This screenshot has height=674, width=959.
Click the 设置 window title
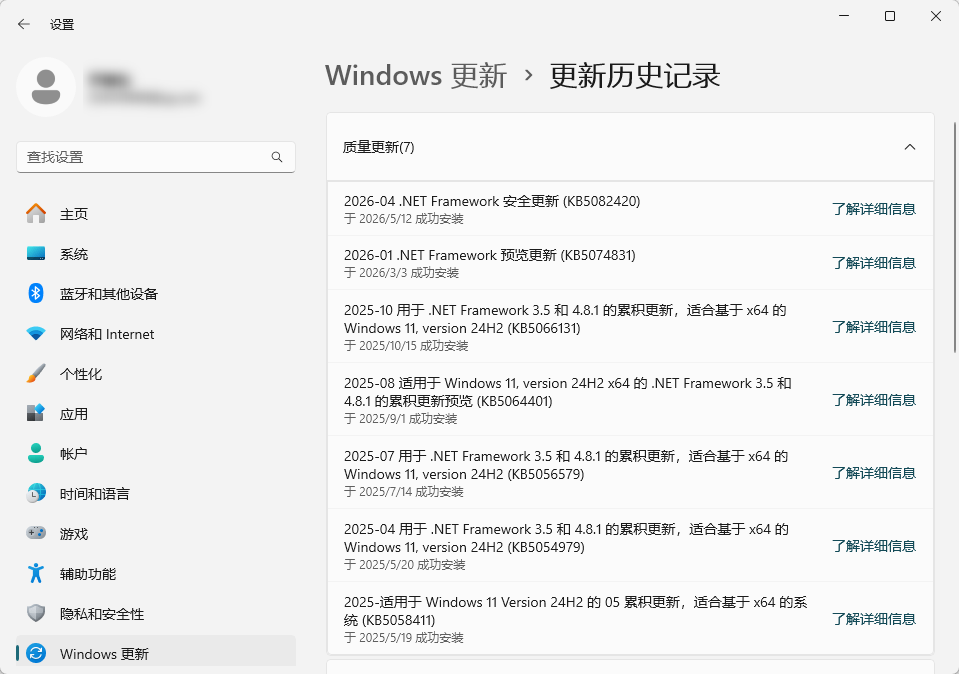[62, 24]
